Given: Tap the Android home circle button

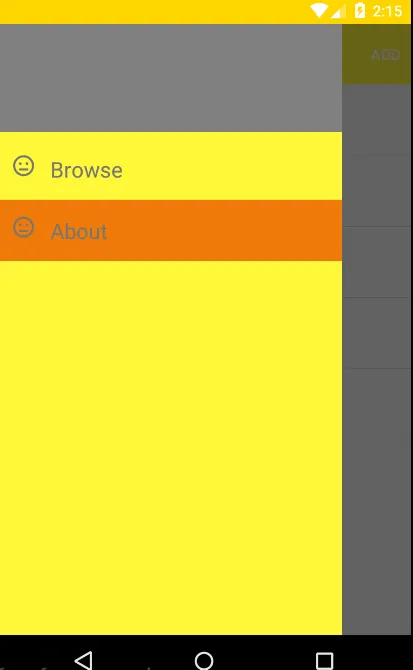Looking at the screenshot, I should (x=204, y=660).
